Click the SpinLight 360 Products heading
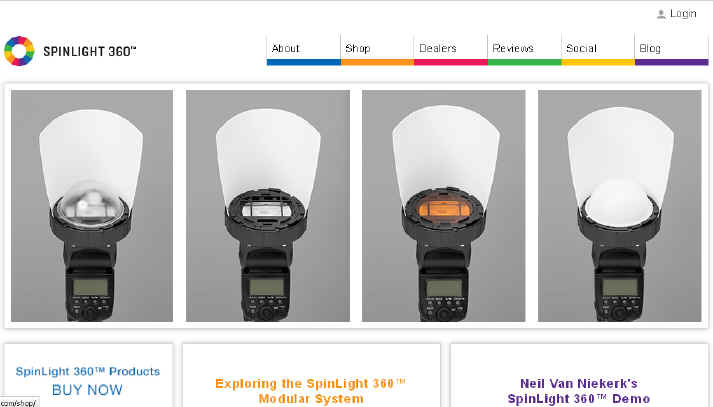The image size is (713, 407). click(x=88, y=372)
